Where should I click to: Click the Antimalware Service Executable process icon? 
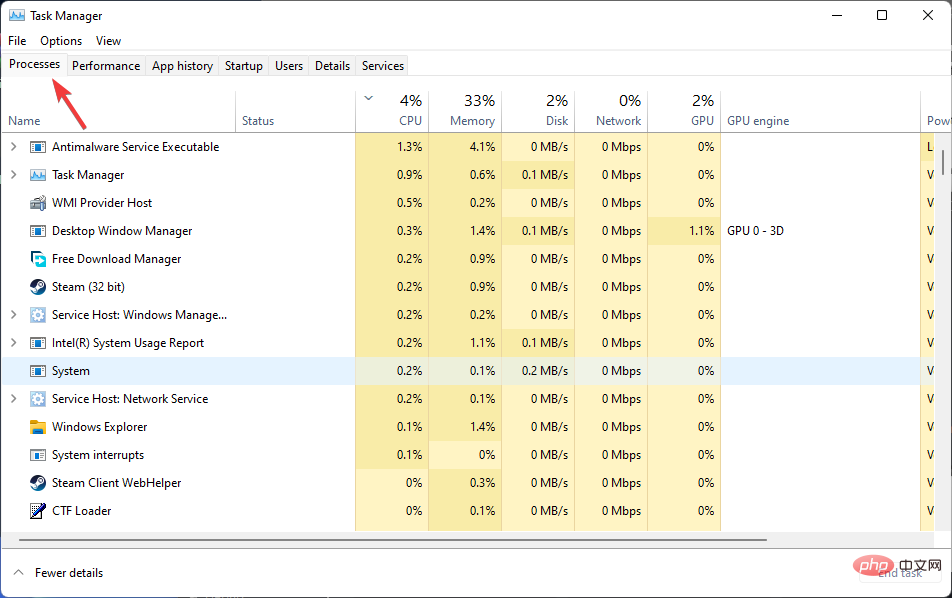37,146
